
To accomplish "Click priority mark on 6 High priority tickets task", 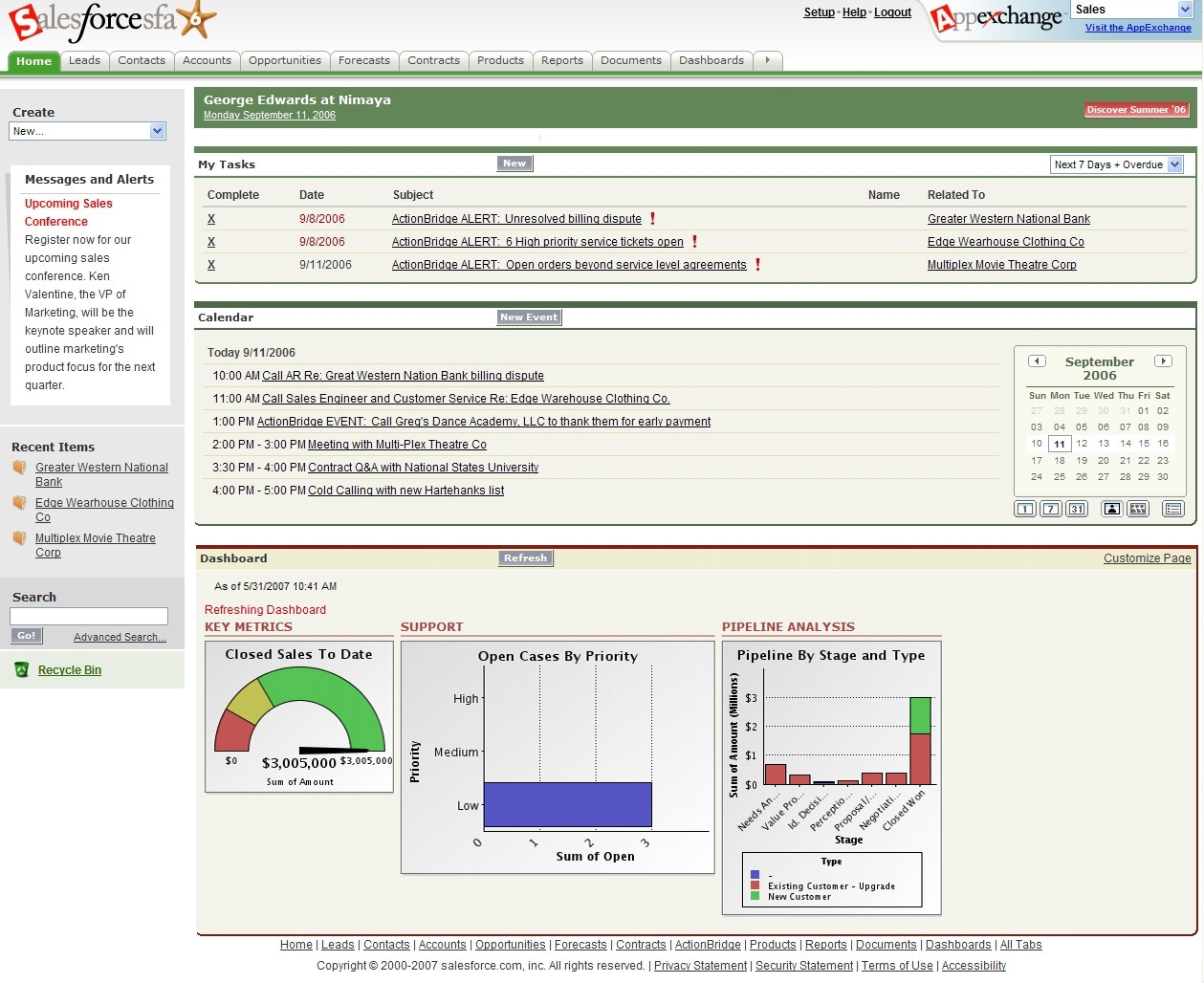I will pyautogui.click(x=695, y=242).
